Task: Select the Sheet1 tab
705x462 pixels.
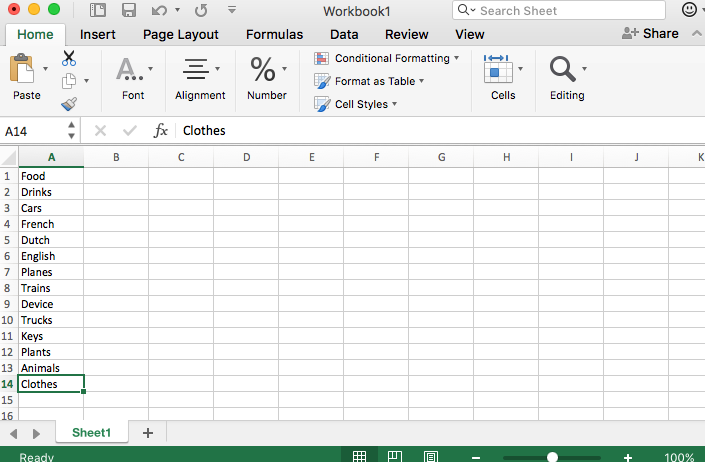Action: [x=91, y=433]
